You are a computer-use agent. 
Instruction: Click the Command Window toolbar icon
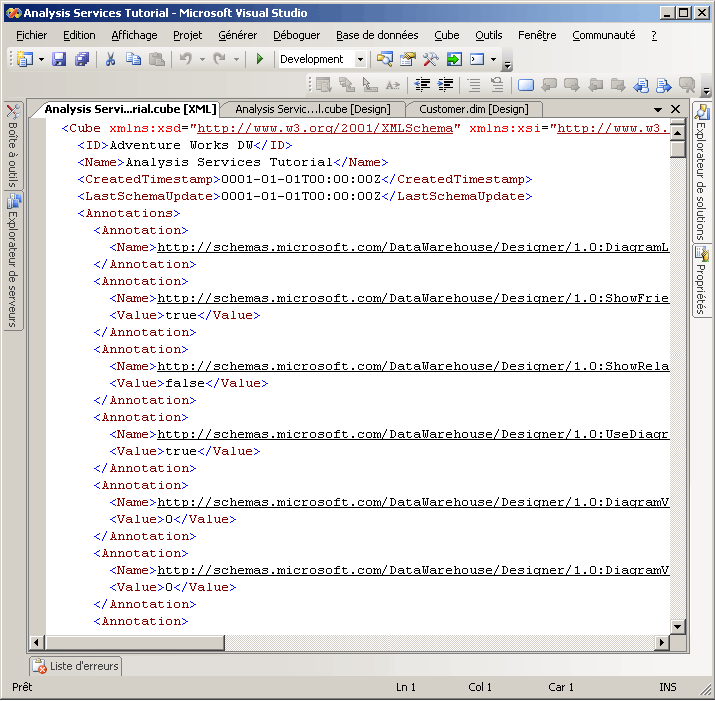click(477, 59)
